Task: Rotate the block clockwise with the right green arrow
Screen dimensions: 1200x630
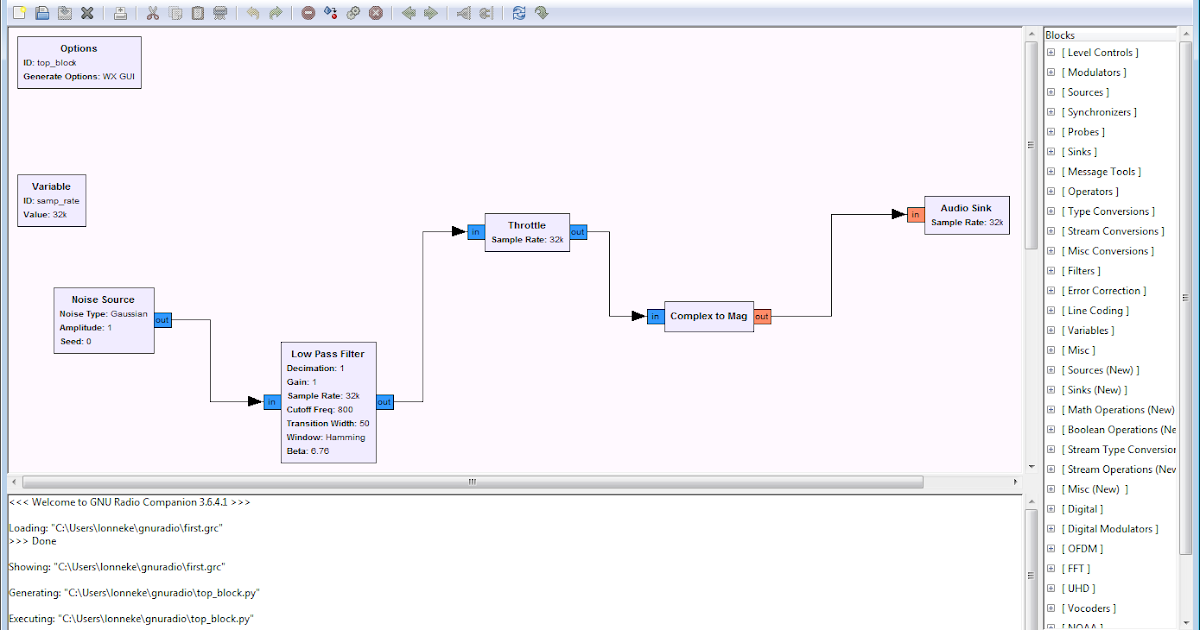Action: click(x=430, y=13)
